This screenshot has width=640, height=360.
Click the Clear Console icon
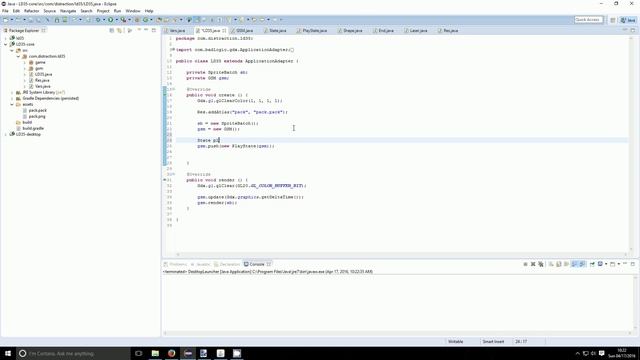pos(551,264)
